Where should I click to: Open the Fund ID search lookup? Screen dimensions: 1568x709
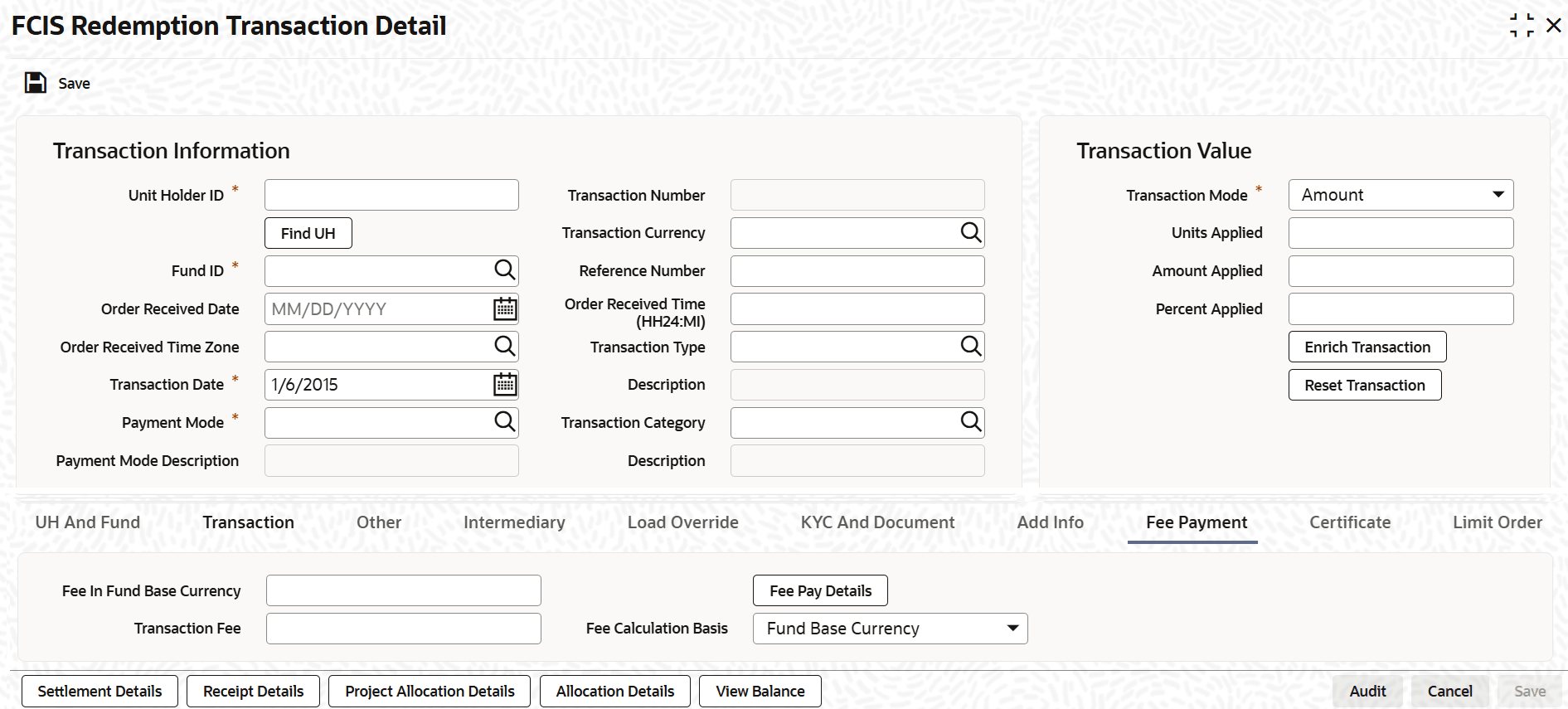(x=504, y=270)
